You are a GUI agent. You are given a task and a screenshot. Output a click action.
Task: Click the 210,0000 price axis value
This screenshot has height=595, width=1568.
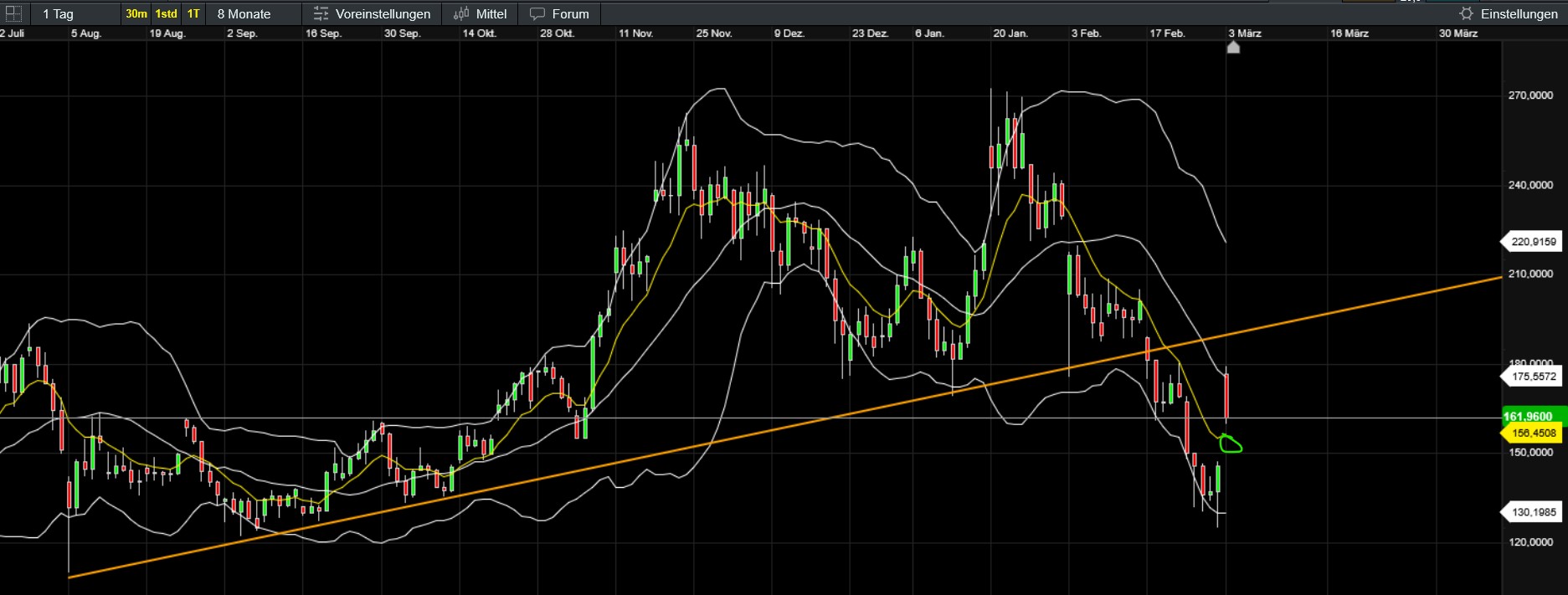1530,274
